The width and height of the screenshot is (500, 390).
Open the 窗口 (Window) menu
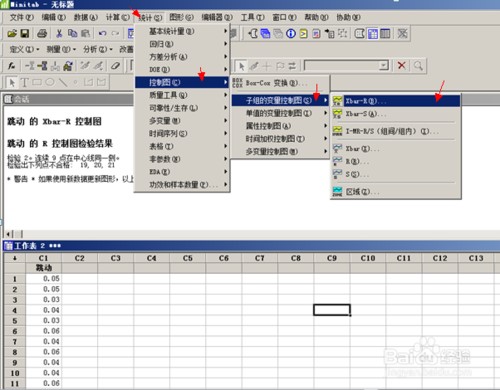click(x=284, y=17)
